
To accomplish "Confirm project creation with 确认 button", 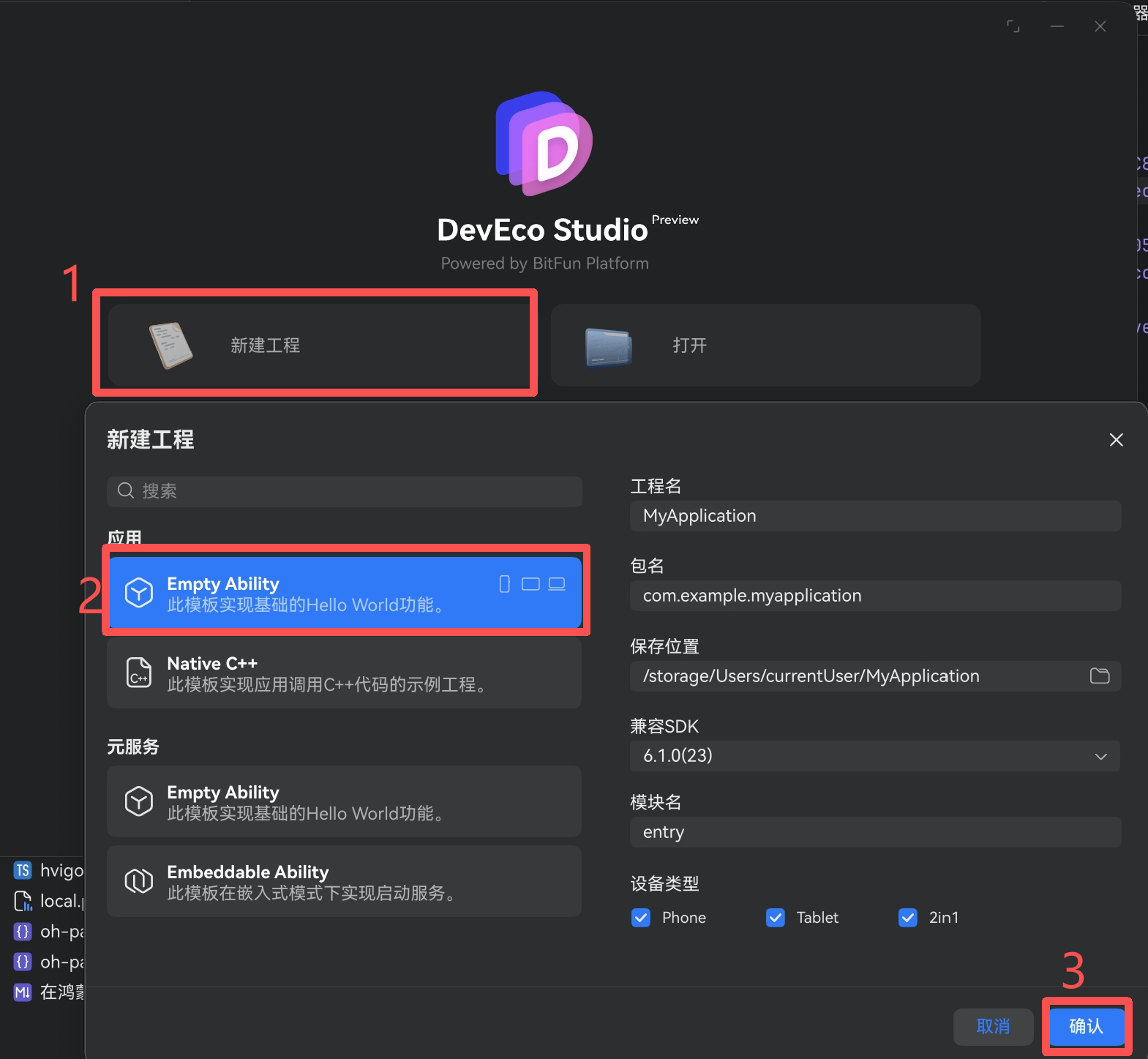I will tap(1087, 1027).
